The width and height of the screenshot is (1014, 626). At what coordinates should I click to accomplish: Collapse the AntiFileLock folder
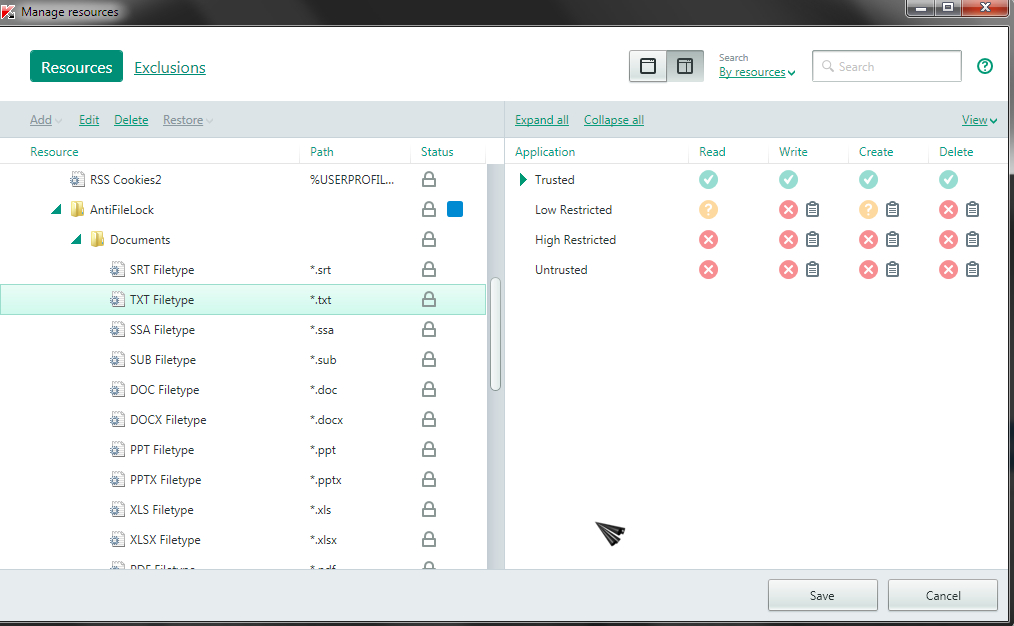point(56,210)
